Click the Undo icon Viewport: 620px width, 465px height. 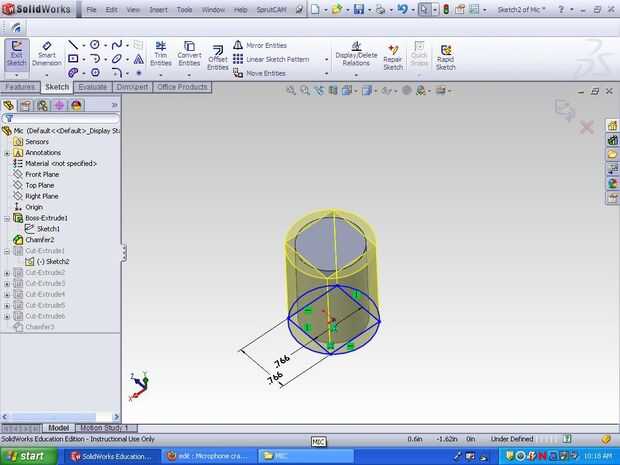pyautogui.click(x=402, y=9)
